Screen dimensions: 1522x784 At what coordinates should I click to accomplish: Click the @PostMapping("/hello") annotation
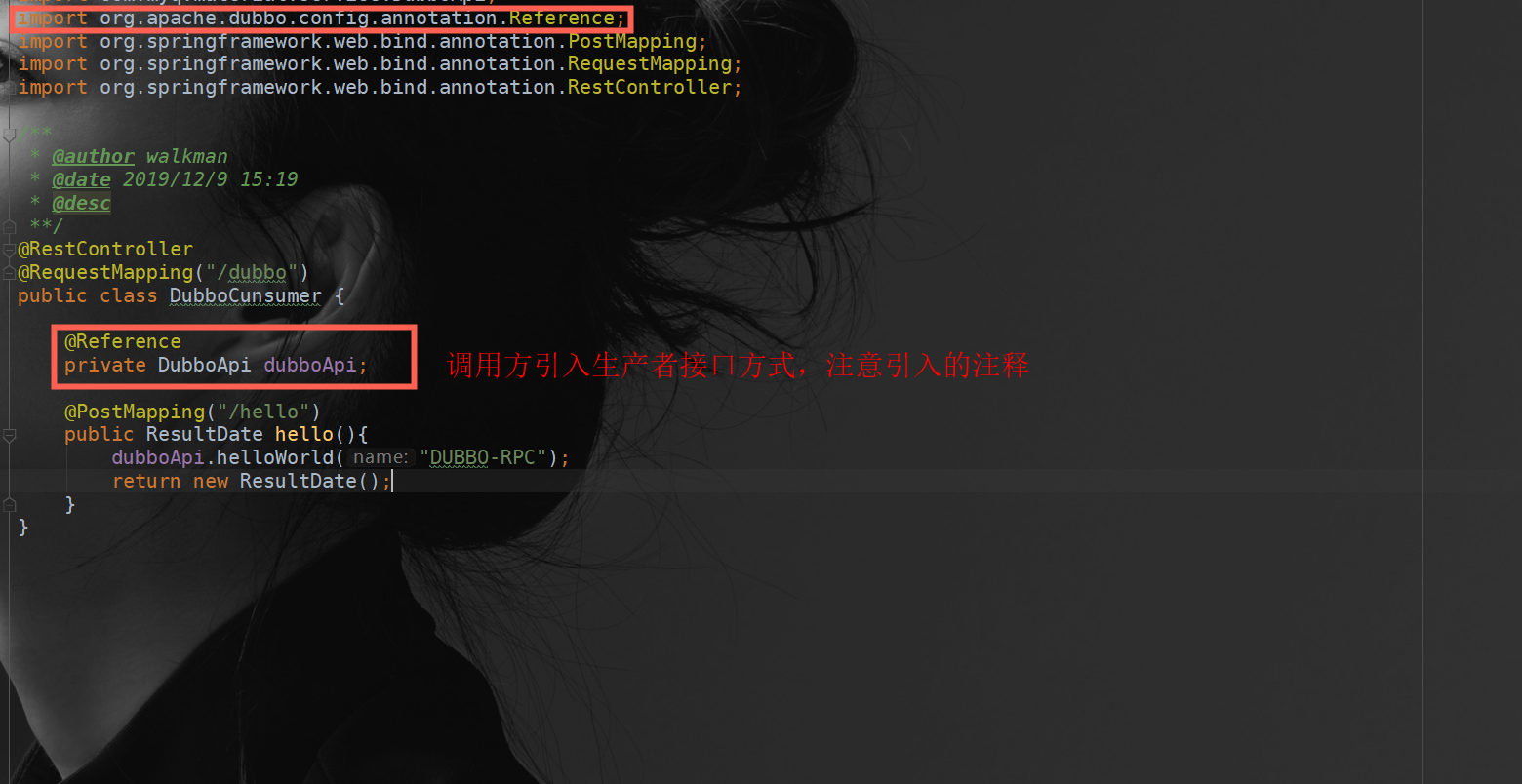click(192, 412)
